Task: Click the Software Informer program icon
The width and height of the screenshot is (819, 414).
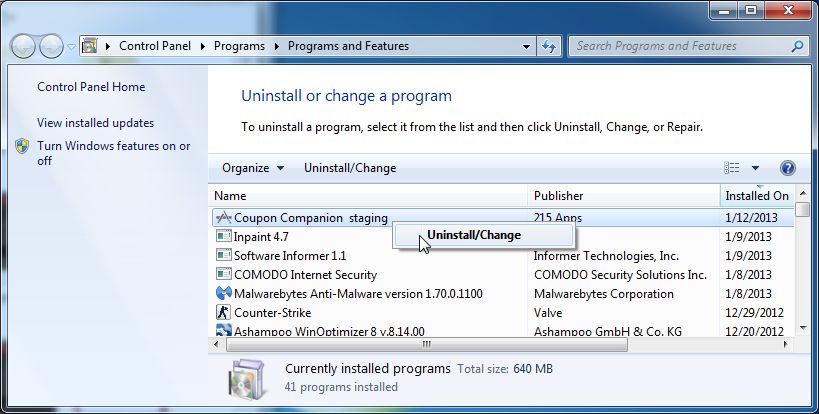Action: (223, 255)
